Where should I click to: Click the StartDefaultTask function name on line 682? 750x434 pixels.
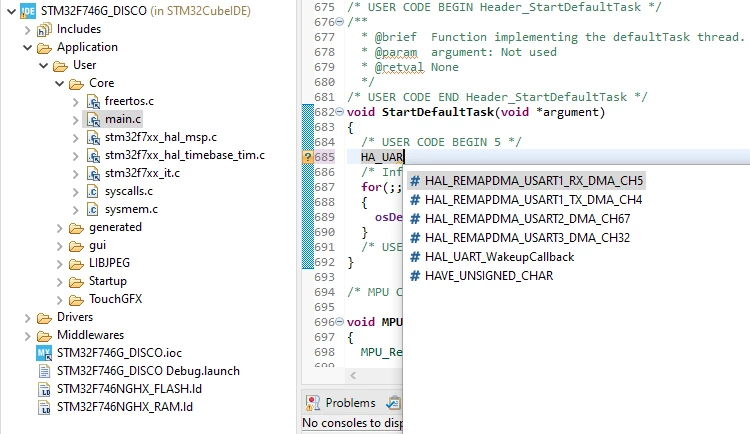438,112
